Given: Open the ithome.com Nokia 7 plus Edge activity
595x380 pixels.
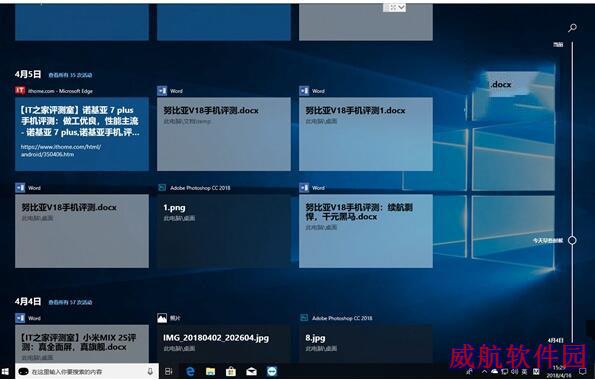Looking at the screenshot, I should pyautogui.click(x=82, y=134).
